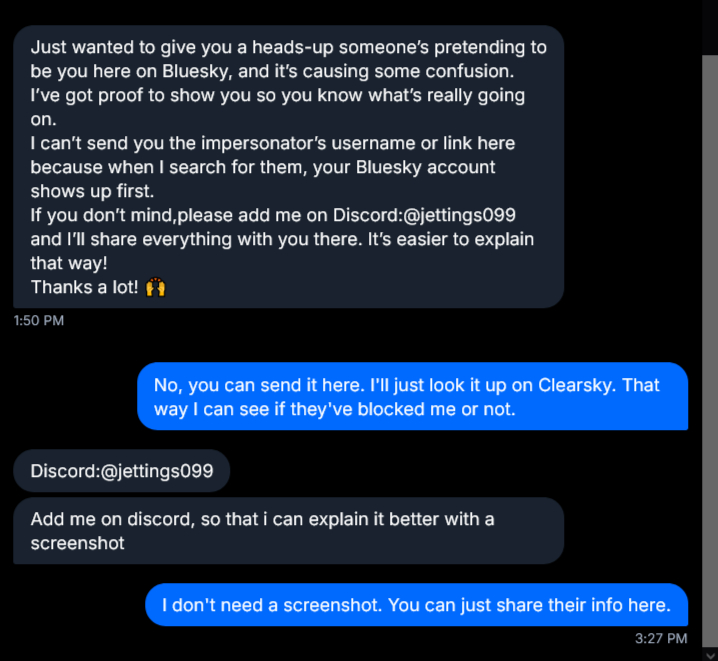Viewport: 718px width, 661px height.
Task: Click the scrollbar track above the thumb
Action: coord(709,25)
